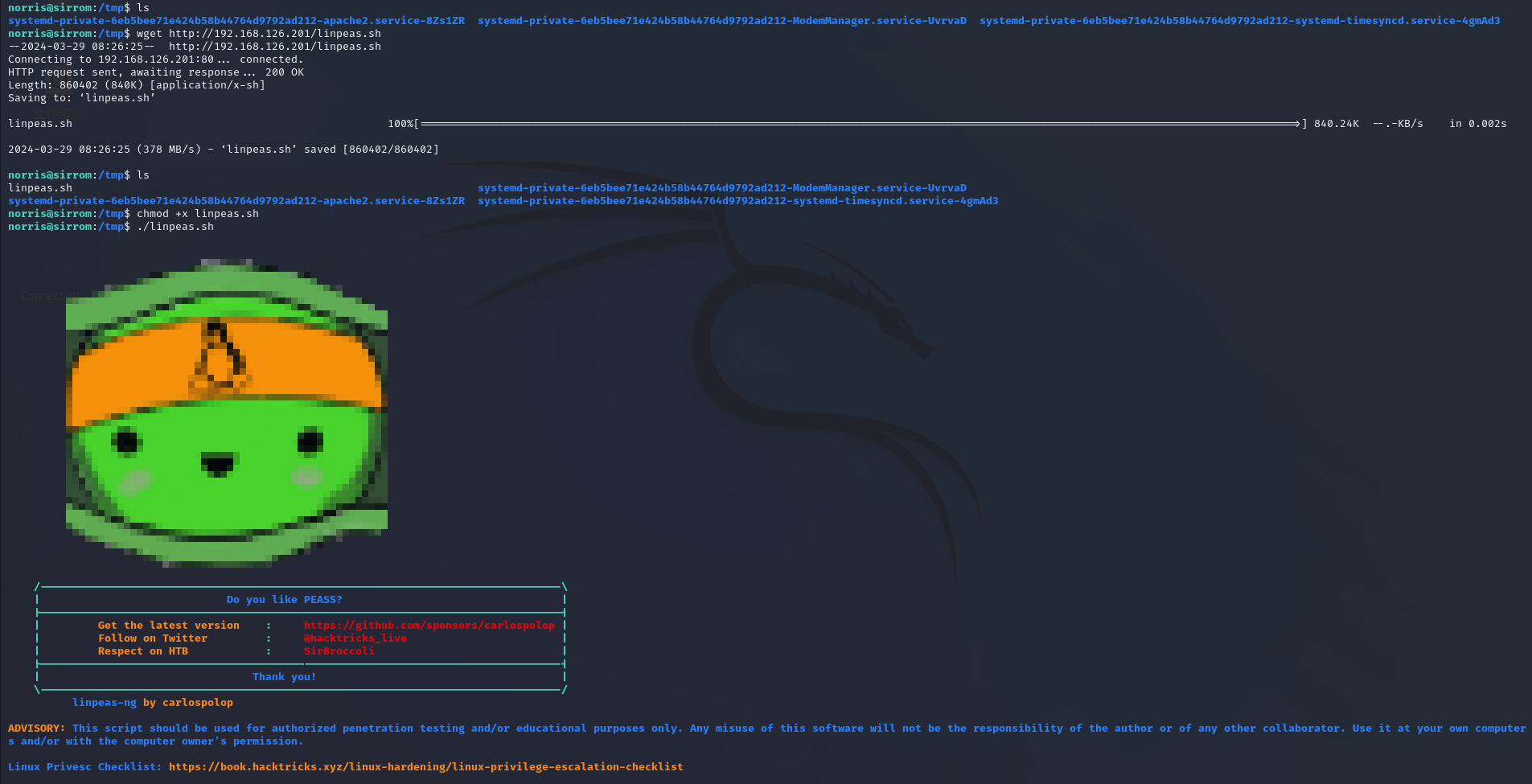The width and height of the screenshot is (1532, 784).
Task: Click ModemManager.service directory in first ls output
Action: pyautogui.click(x=722, y=21)
